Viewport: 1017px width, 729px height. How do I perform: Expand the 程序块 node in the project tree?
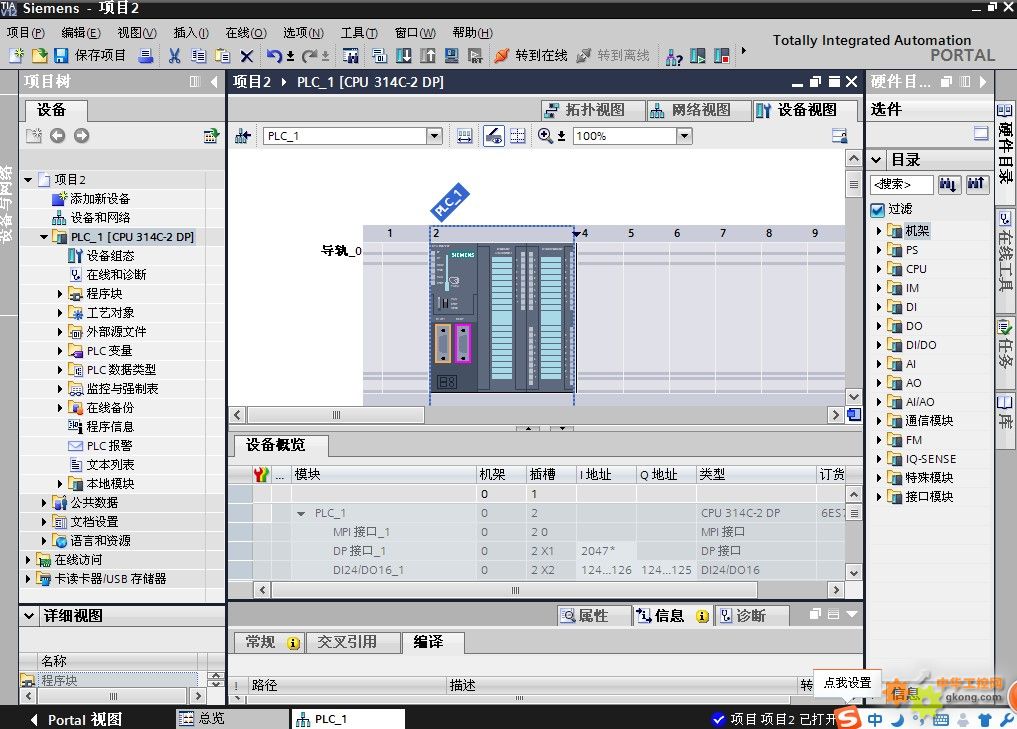pyautogui.click(x=60, y=294)
